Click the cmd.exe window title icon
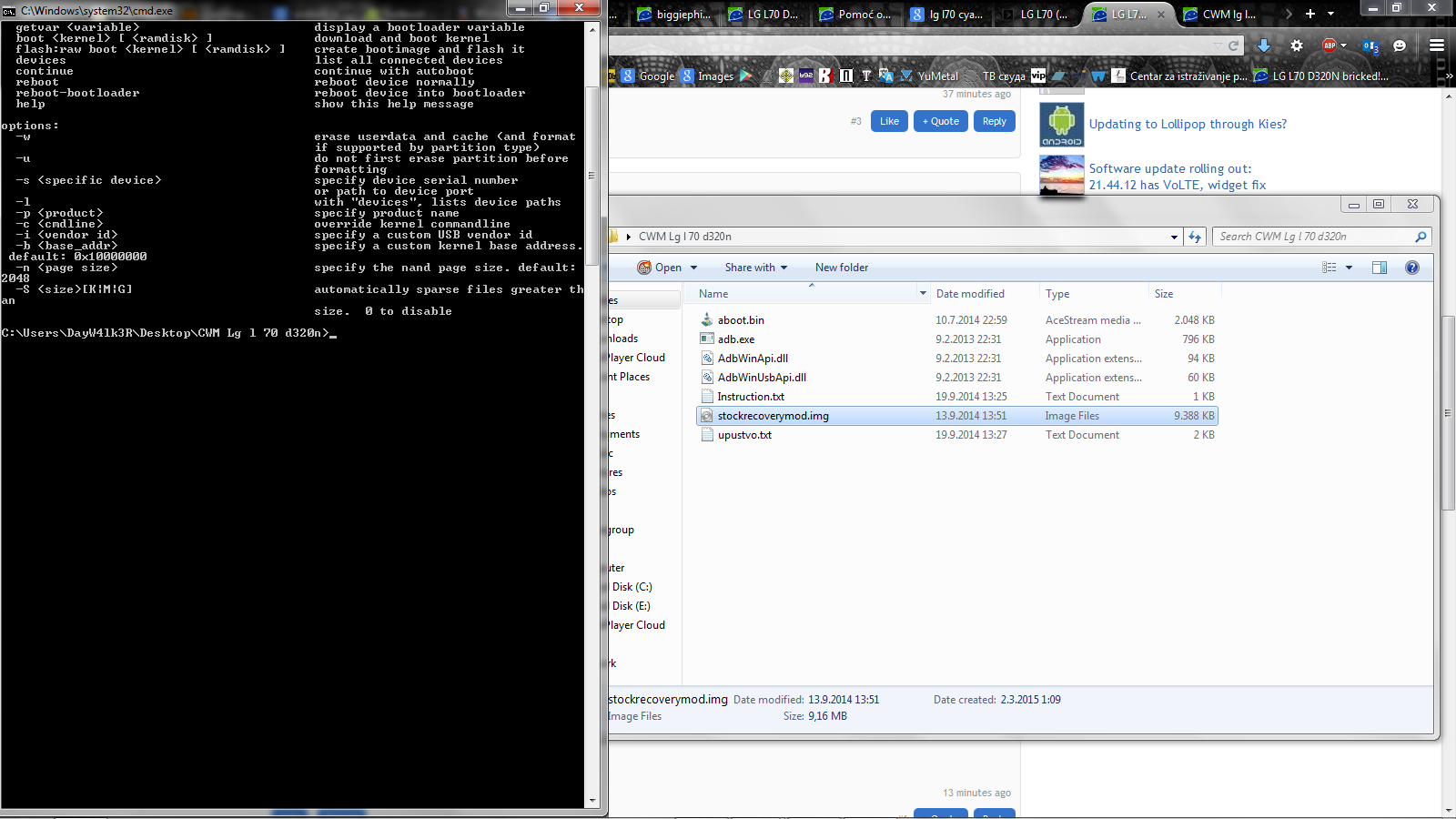This screenshot has height=819, width=1456. (9, 11)
